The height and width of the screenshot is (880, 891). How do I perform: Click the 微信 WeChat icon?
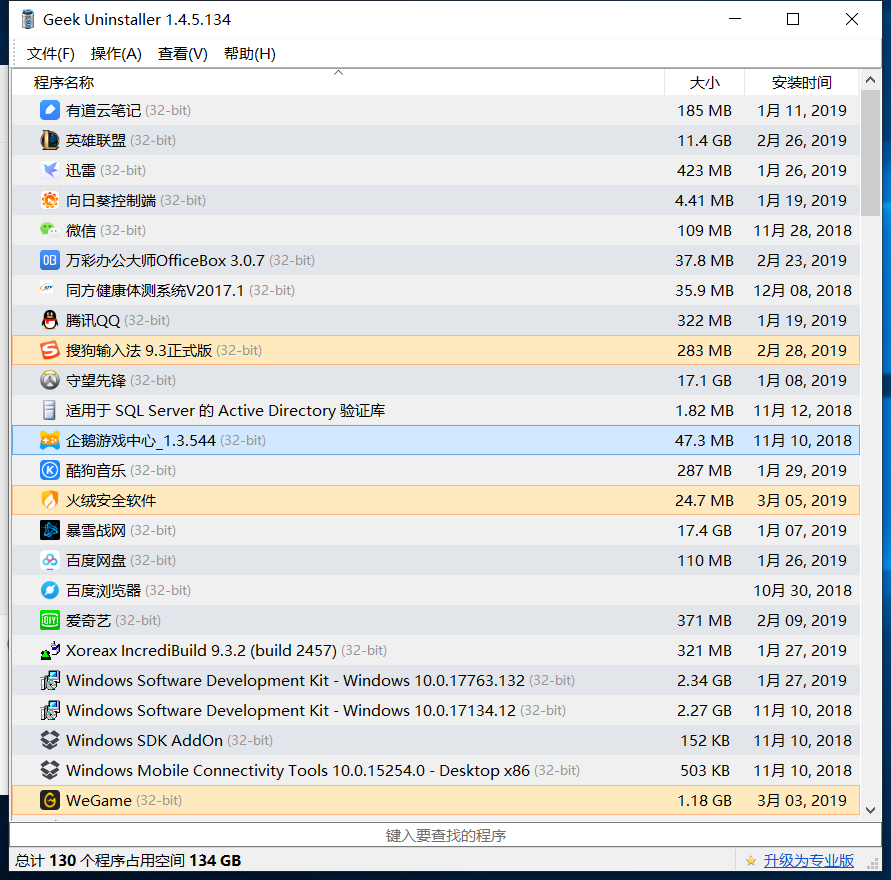49,230
